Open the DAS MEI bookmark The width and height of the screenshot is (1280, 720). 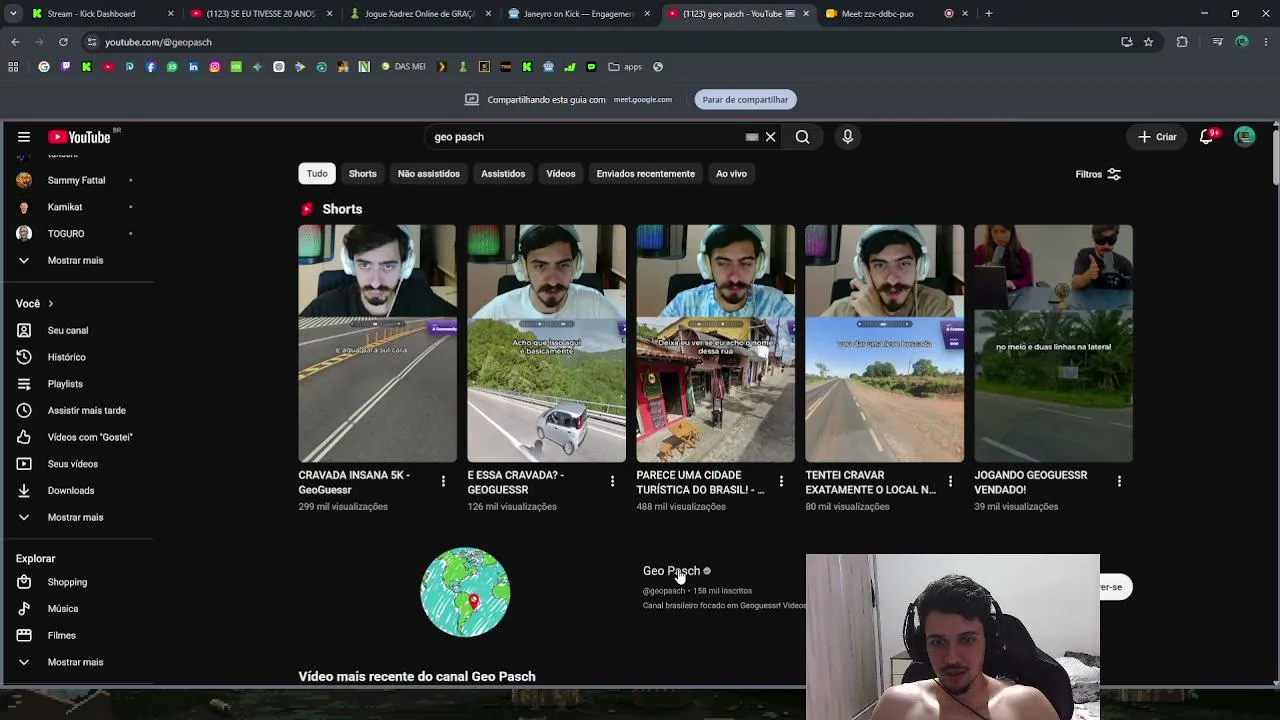pyautogui.click(x=403, y=67)
